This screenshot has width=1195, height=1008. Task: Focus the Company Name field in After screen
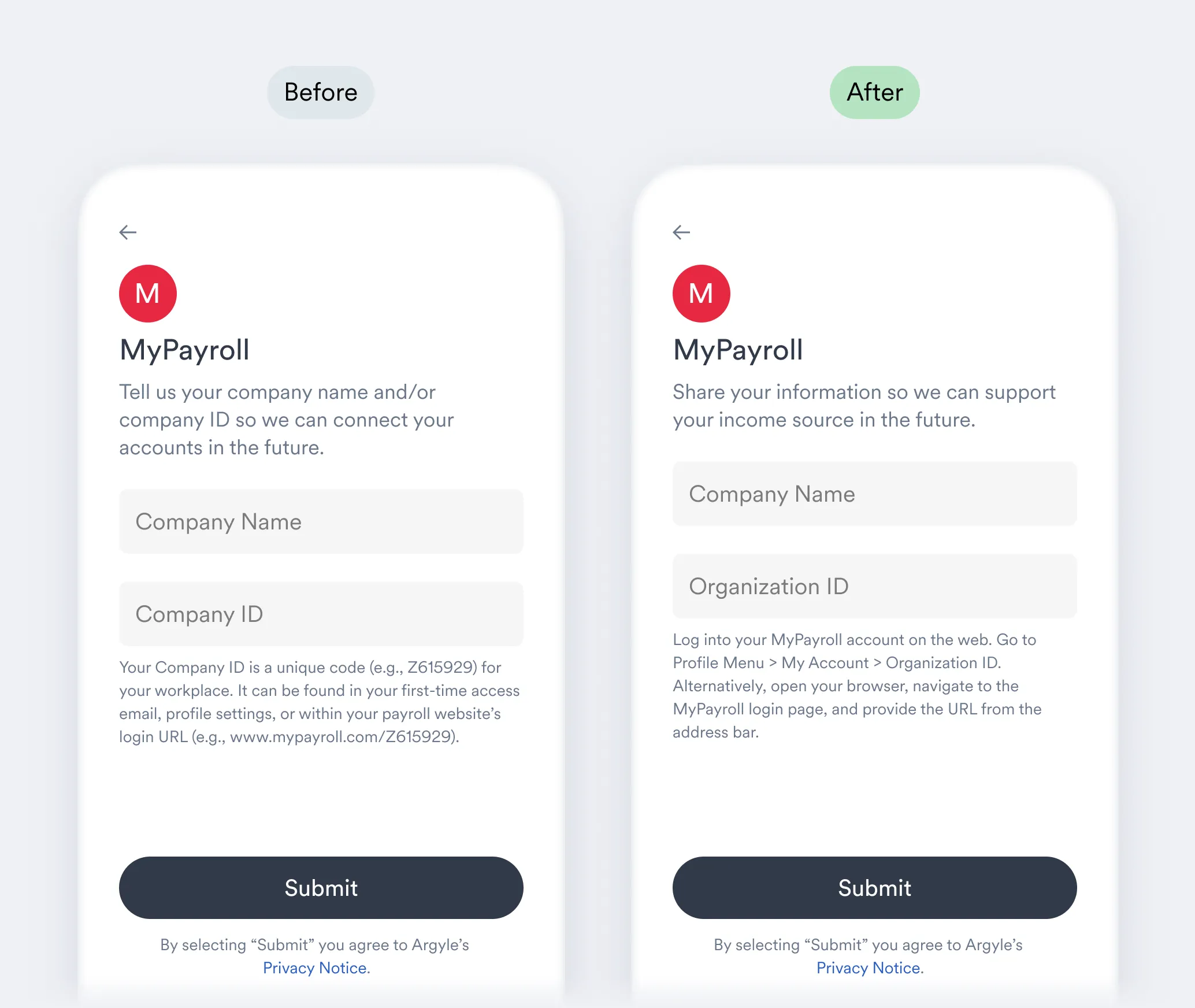pos(875,494)
